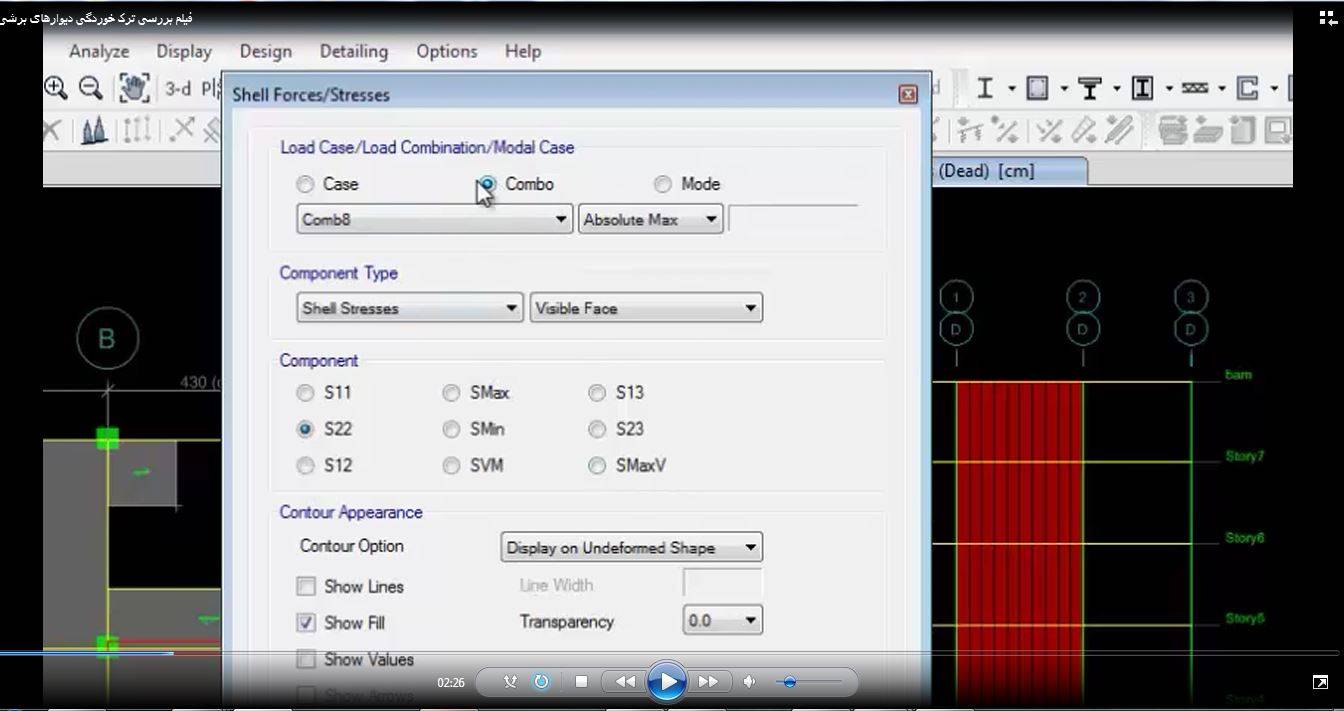Enable the Show Lines checkbox
The image size is (1344, 711).
306,586
